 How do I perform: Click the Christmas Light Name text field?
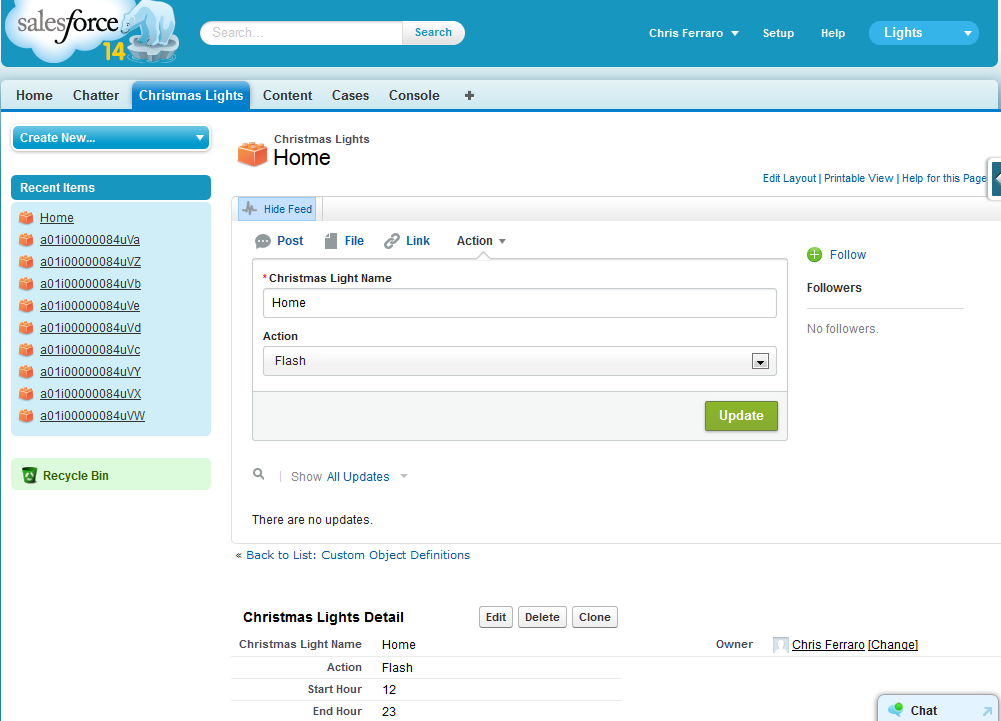tap(519, 303)
